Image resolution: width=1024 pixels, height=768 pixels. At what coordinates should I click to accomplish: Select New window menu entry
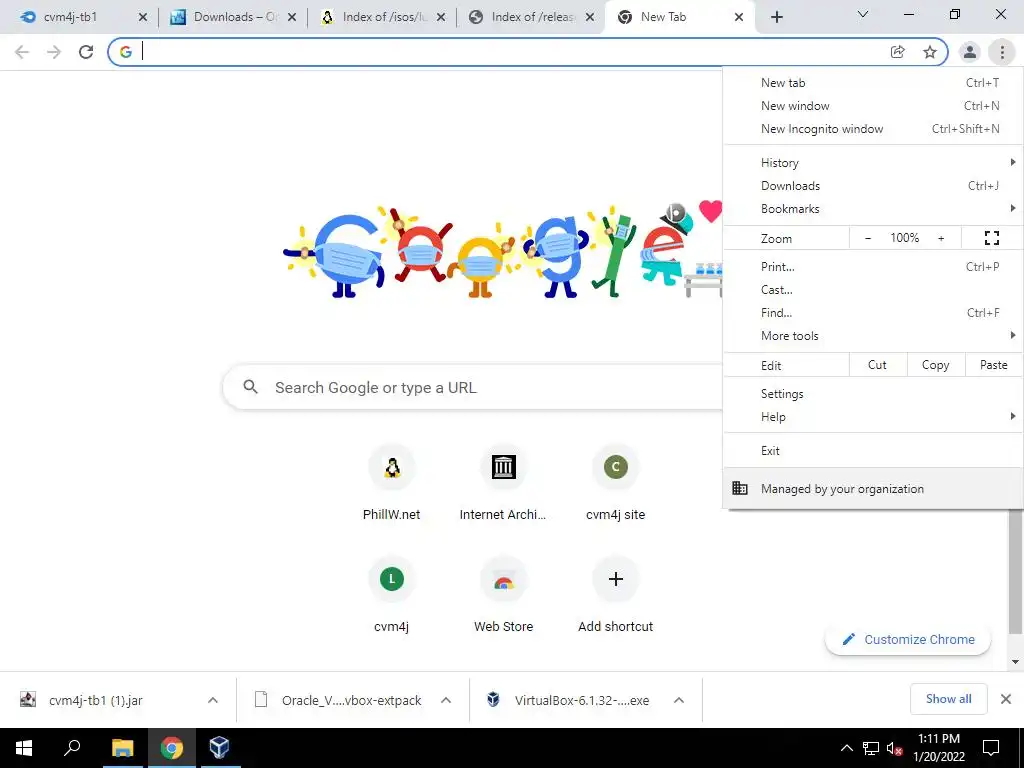pyautogui.click(x=873, y=106)
